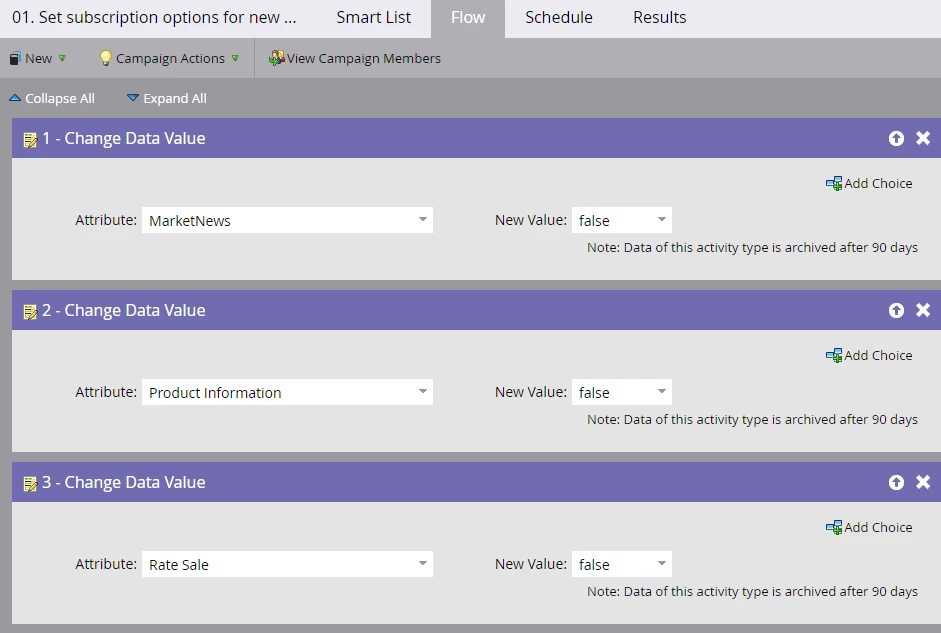This screenshot has height=633, width=941.
Task: Add Choice to step 1
Action: (x=869, y=184)
